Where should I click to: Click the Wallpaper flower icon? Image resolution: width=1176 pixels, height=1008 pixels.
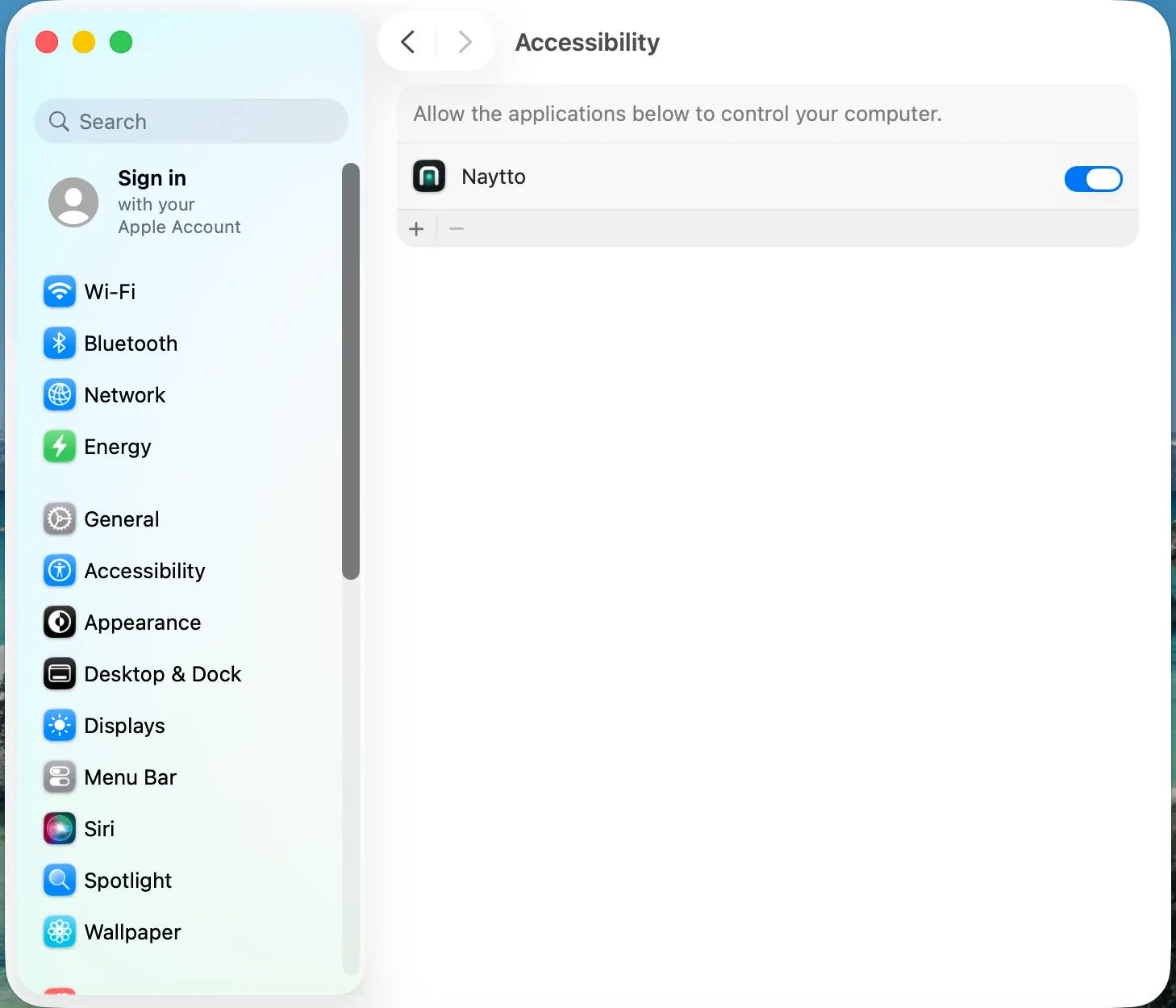60,932
